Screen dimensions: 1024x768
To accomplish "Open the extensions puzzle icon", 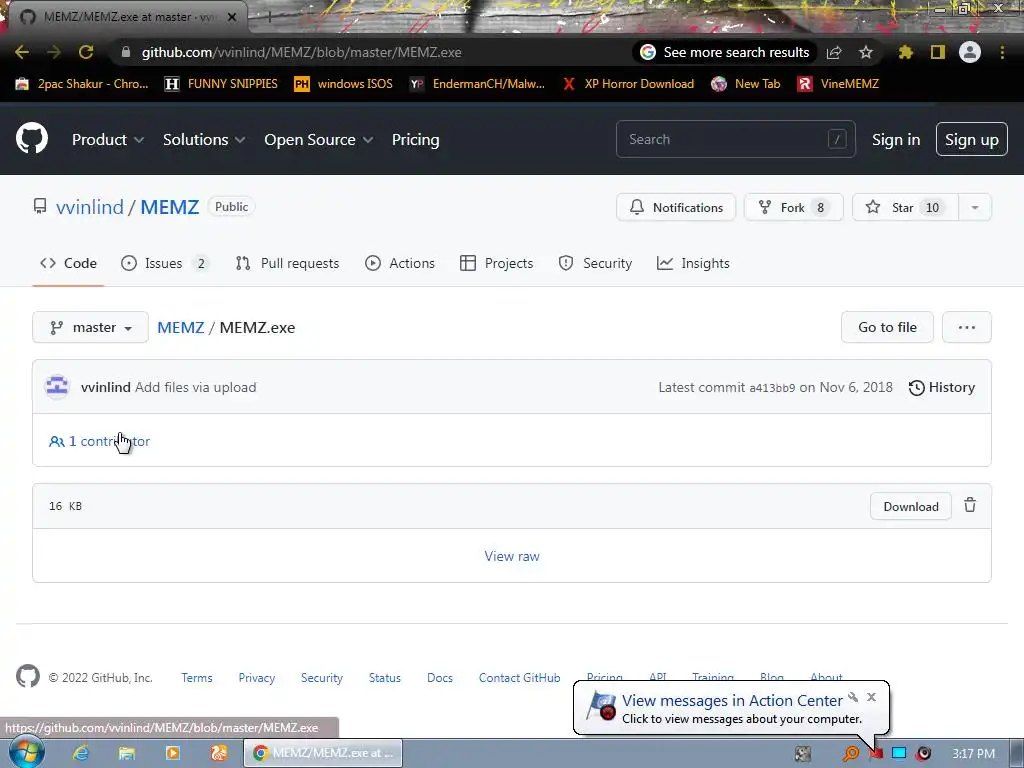I will click(905, 52).
